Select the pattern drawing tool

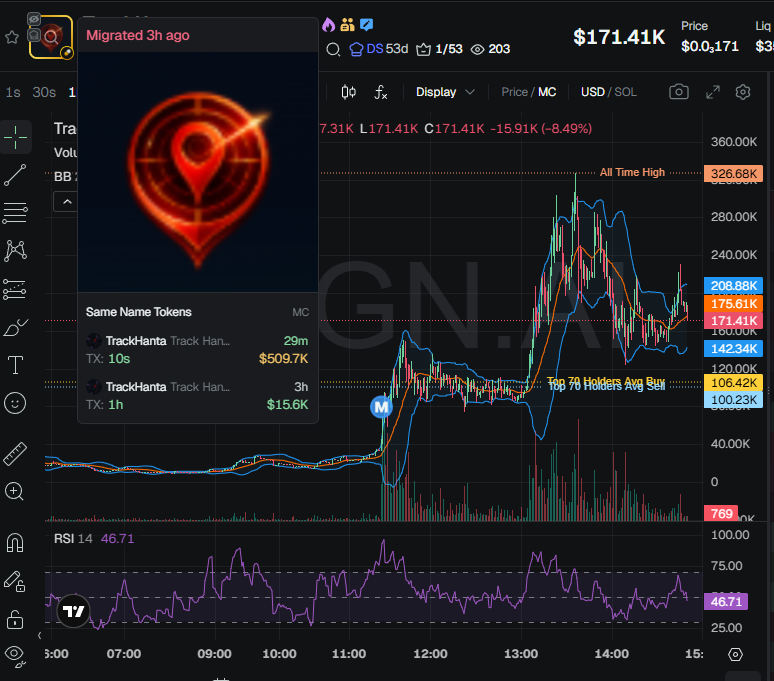(x=15, y=251)
